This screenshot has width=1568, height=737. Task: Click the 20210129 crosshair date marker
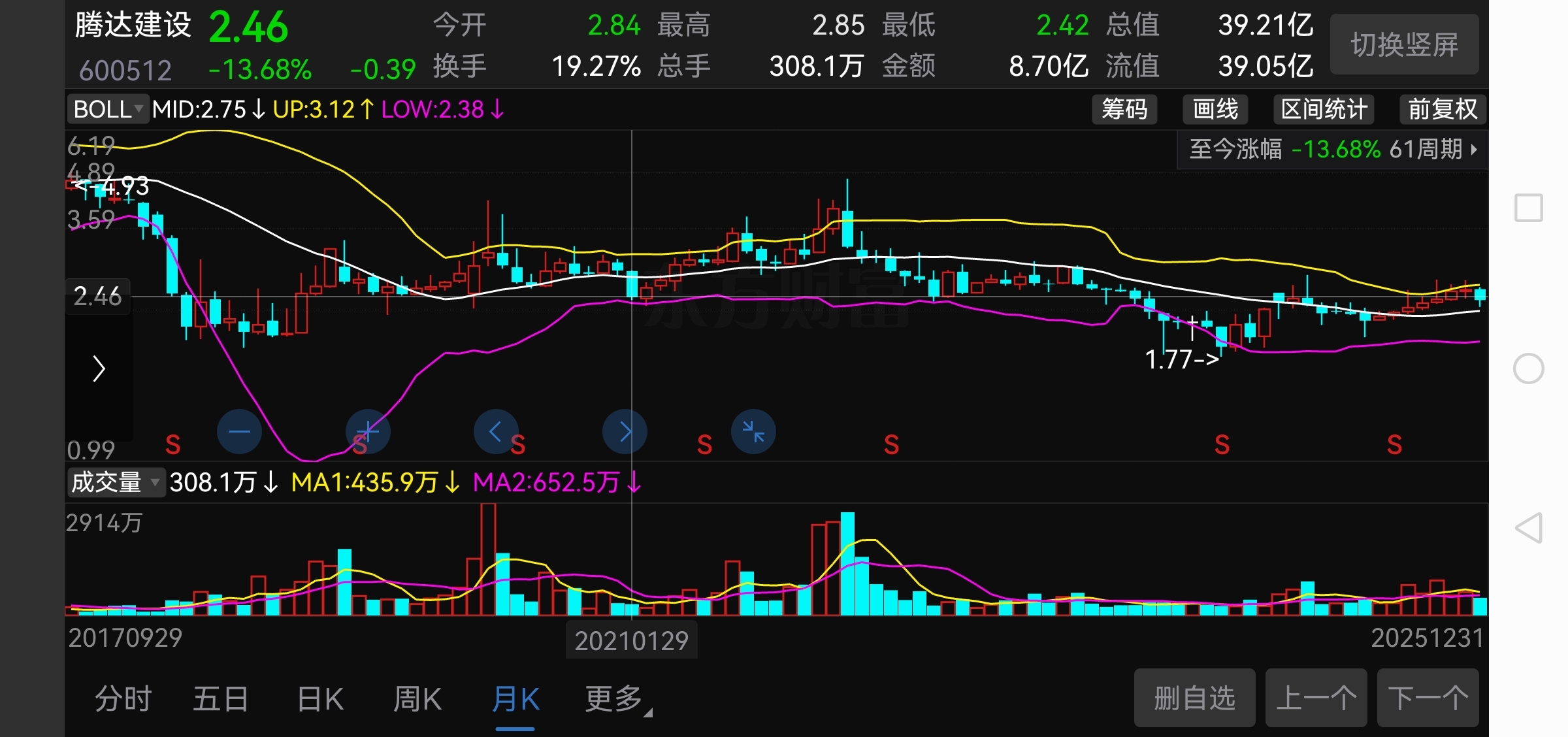coord(631,641)
